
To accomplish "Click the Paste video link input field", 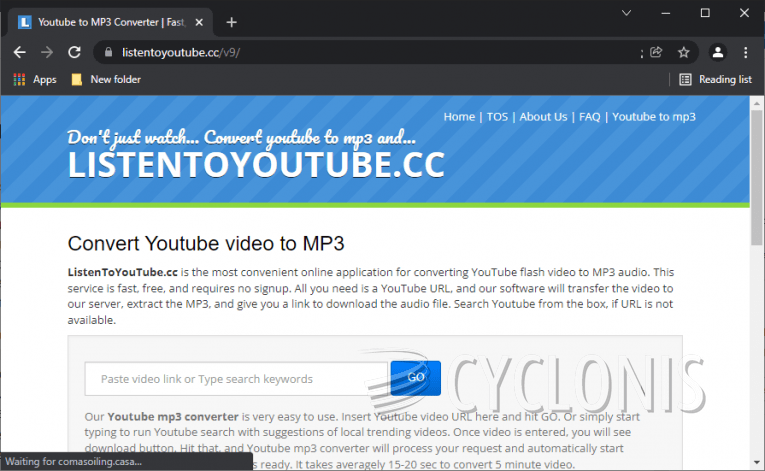I will pyautogui.click(x=235, y=379).
